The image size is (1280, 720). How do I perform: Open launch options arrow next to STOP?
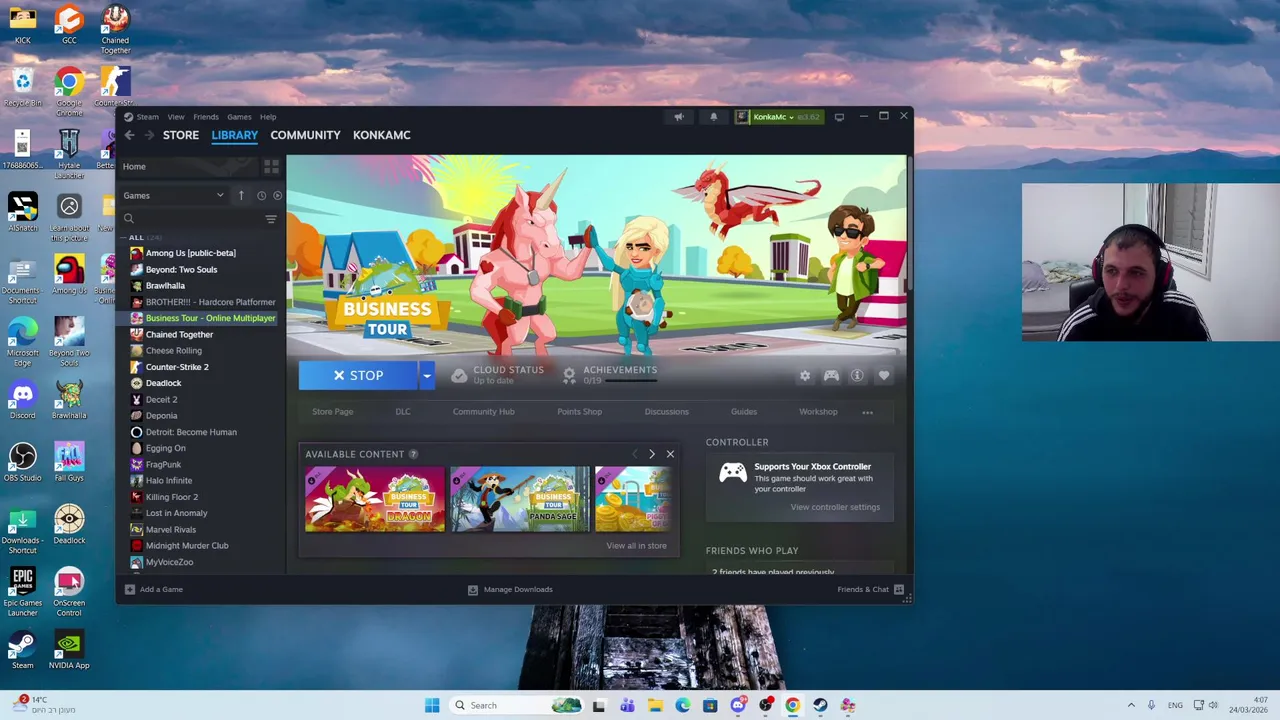[427, 375]
